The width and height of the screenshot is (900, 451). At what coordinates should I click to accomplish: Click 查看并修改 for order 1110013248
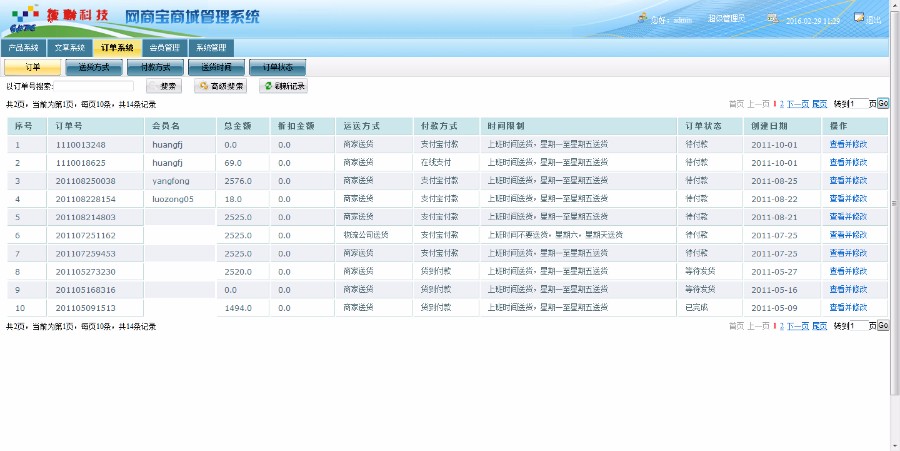848,145
